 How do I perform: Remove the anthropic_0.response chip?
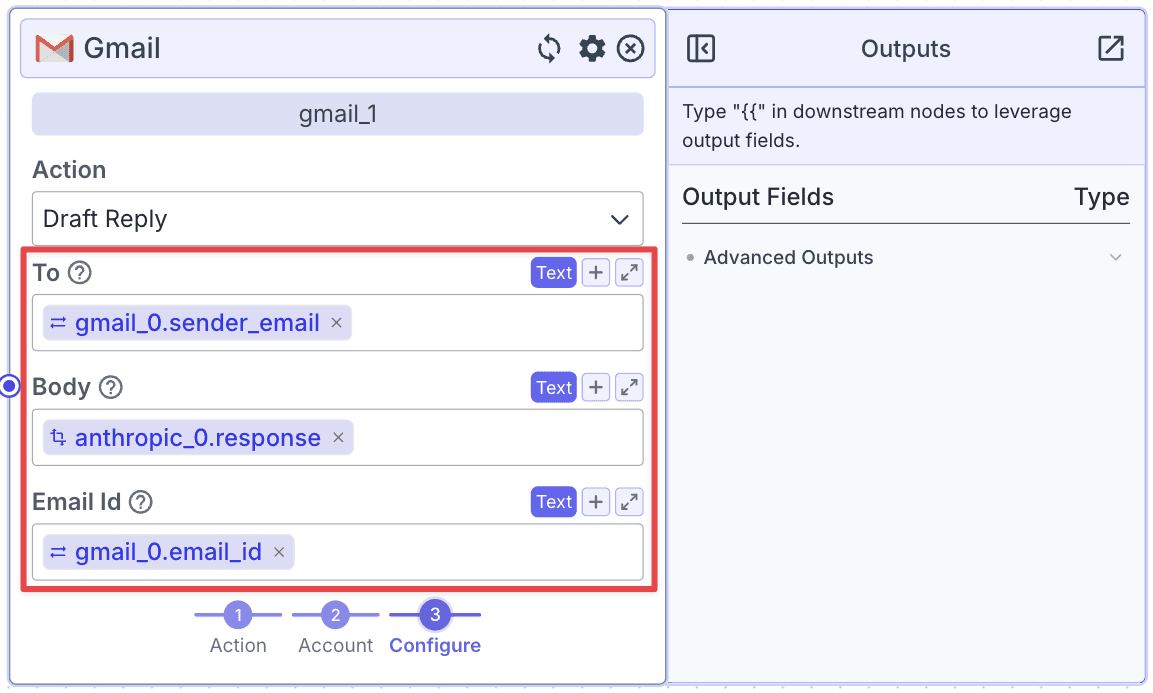pyautogui.click(x=338, y=438)
